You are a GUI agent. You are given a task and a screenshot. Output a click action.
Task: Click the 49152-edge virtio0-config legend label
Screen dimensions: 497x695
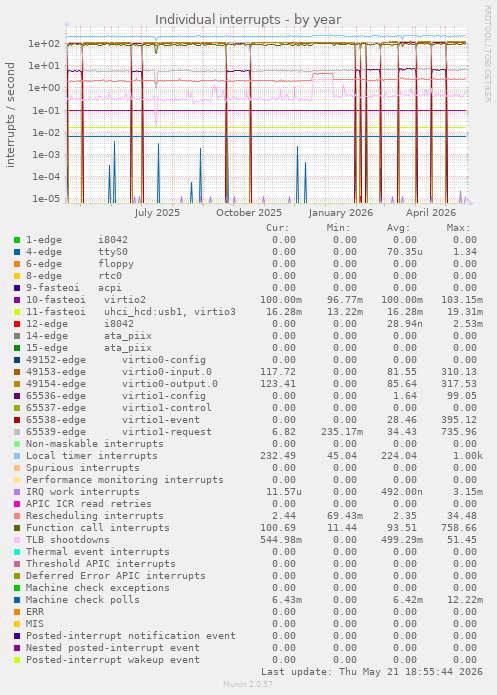(x=116, y=360)
